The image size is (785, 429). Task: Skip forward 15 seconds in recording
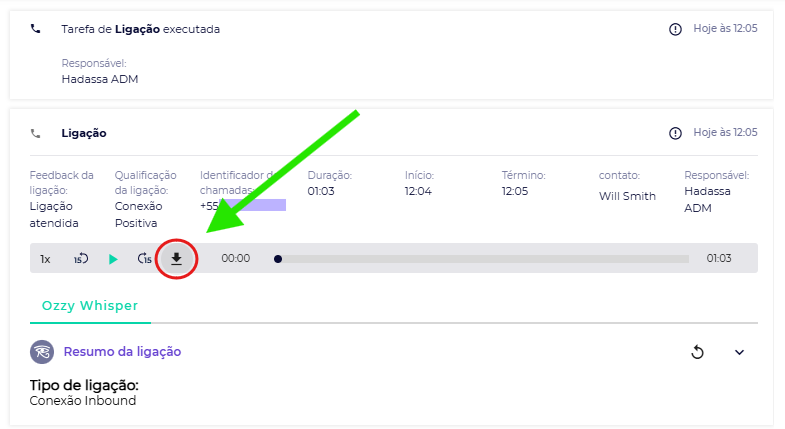tap(145, 259)
